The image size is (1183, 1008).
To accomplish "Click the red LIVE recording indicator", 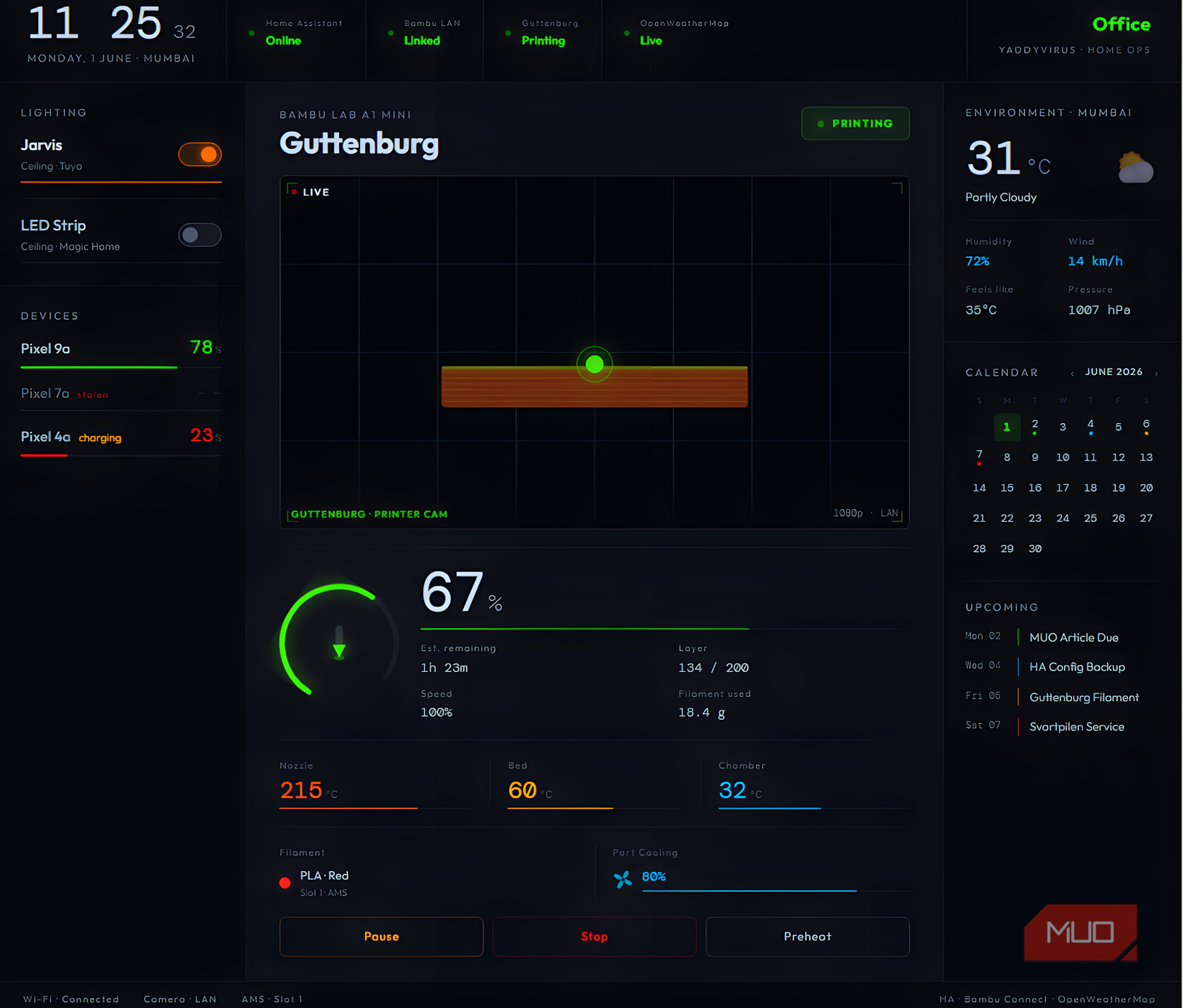I will (x=294, y=192).
